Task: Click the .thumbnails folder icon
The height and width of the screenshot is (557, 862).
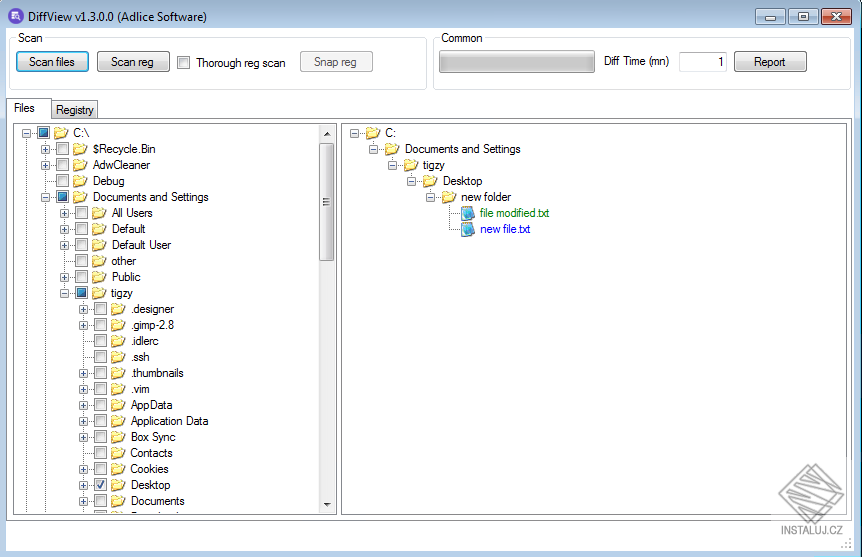Action: click(118, 373)
